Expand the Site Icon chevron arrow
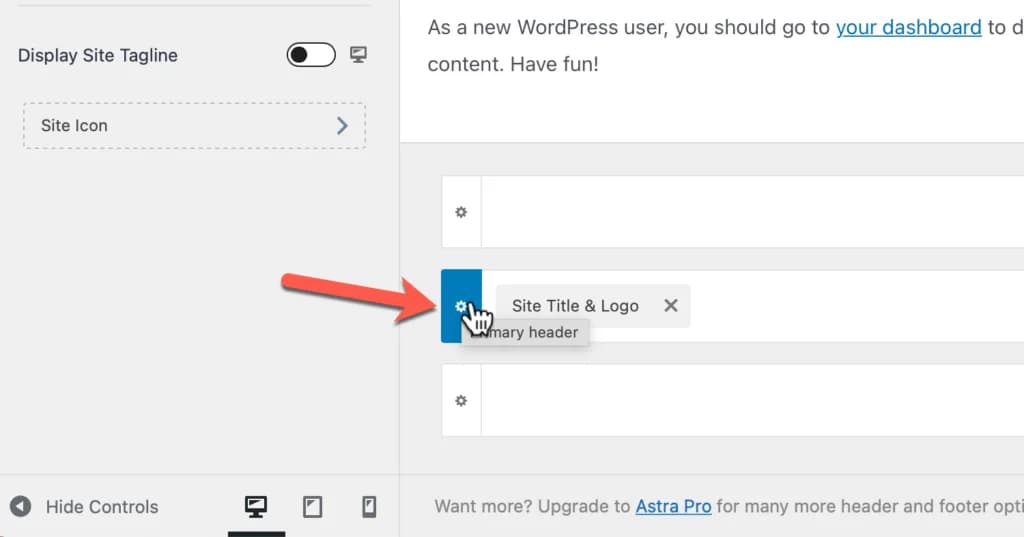1024x537 pixels. (342, 125)
